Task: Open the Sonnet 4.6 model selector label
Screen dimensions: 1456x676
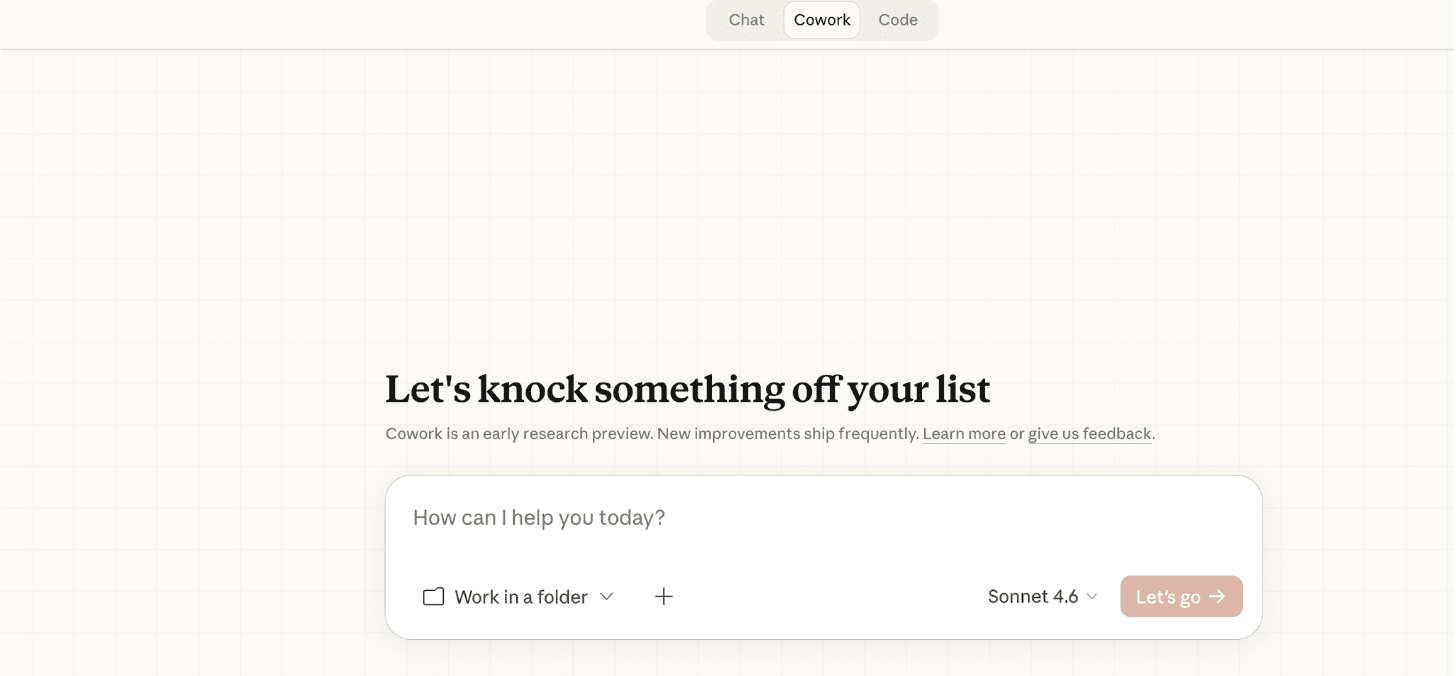Action: pos(1032,597)
